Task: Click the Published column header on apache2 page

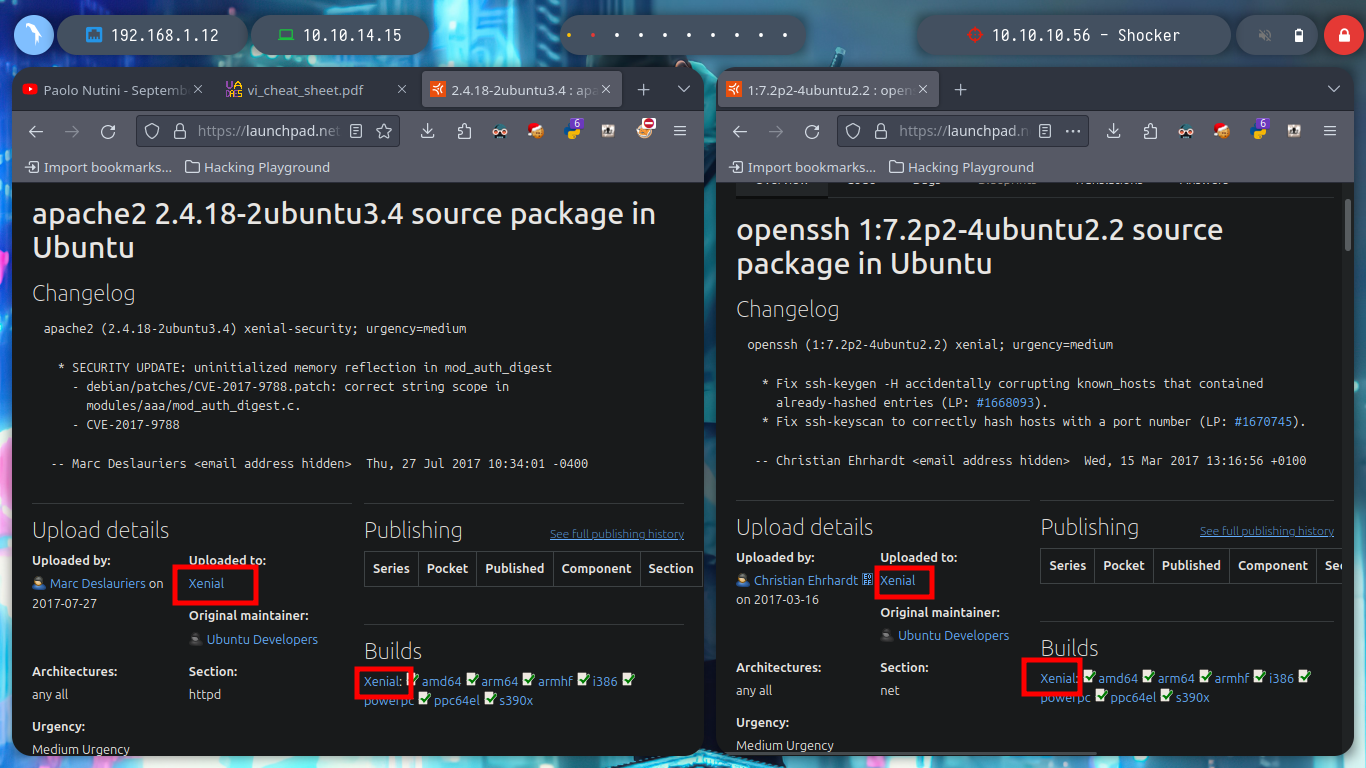Action: coord(514,568)
